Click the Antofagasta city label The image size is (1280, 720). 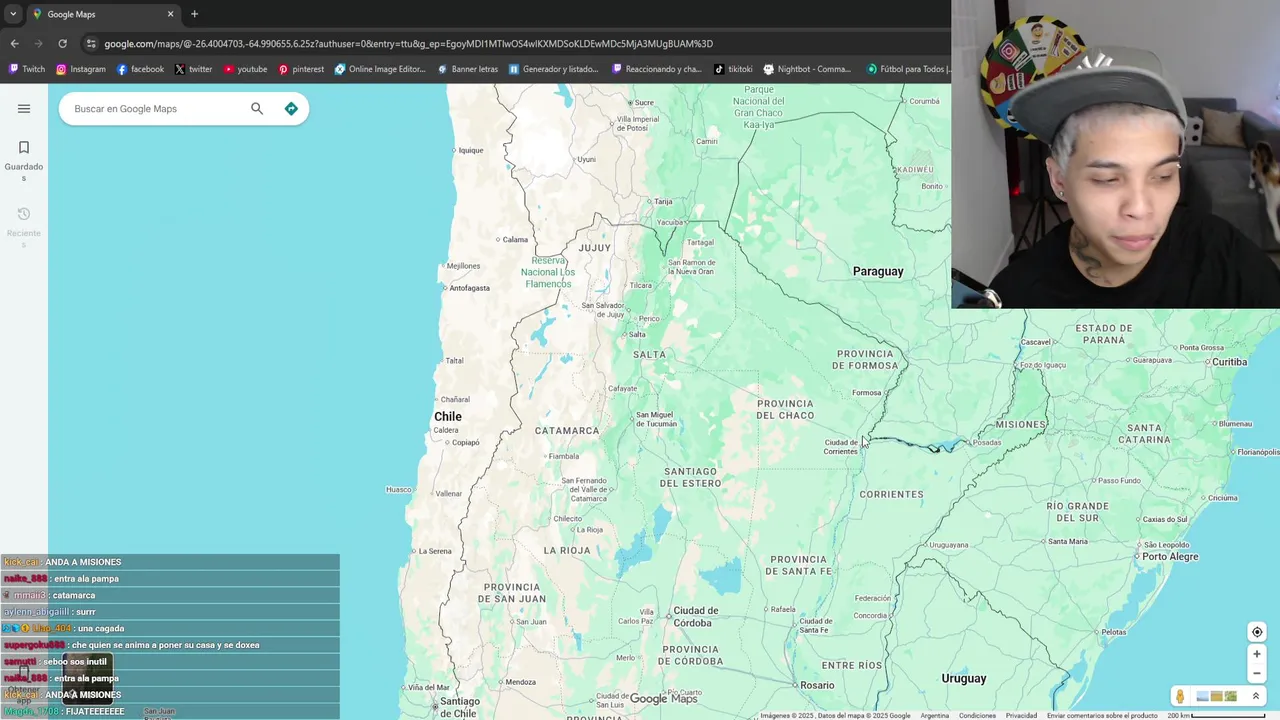(470, 288)
